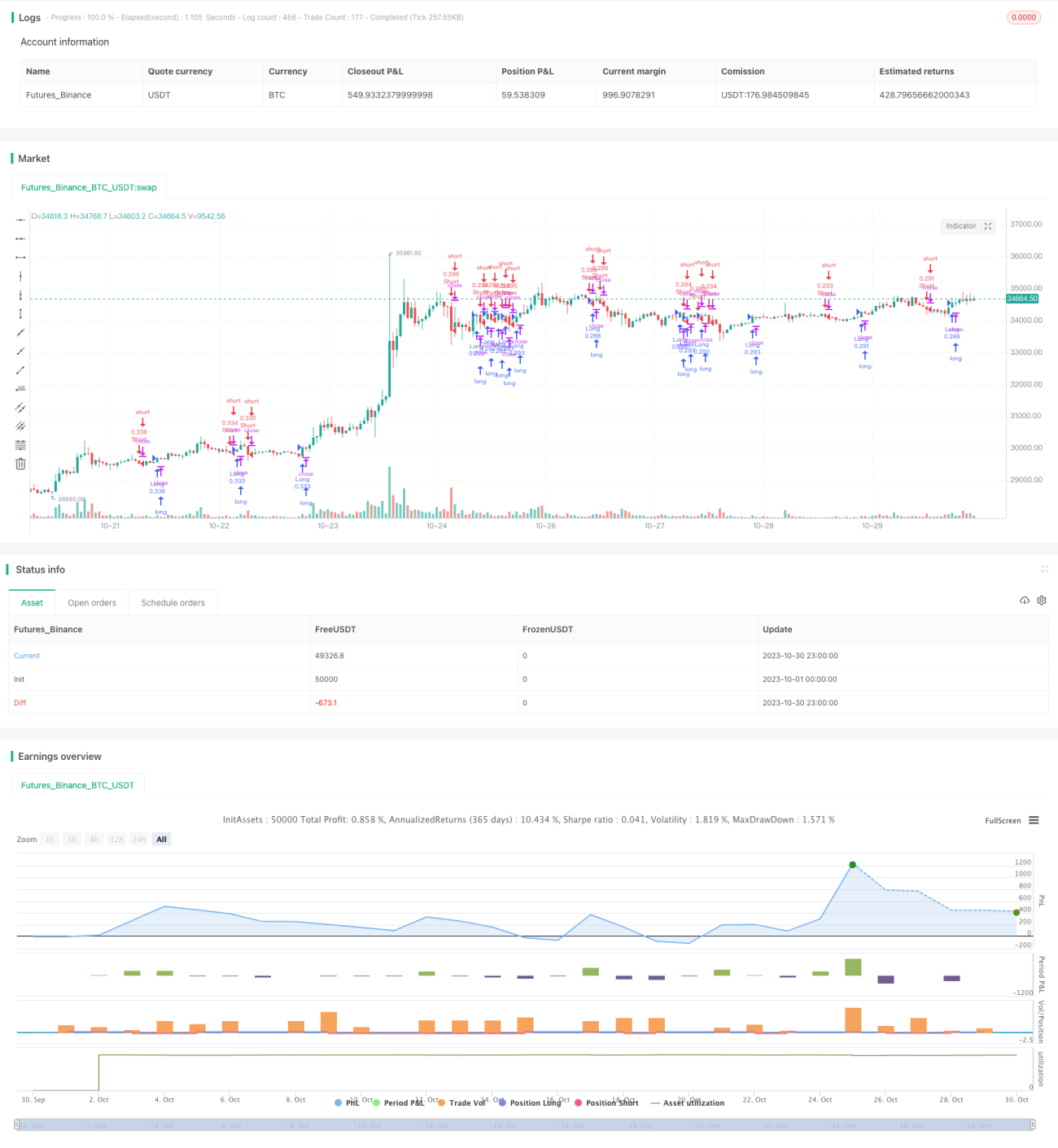Choose the Fibonacci lines drawing tool
Viewport: 1058px width, 1148px height.
[20, 444]
